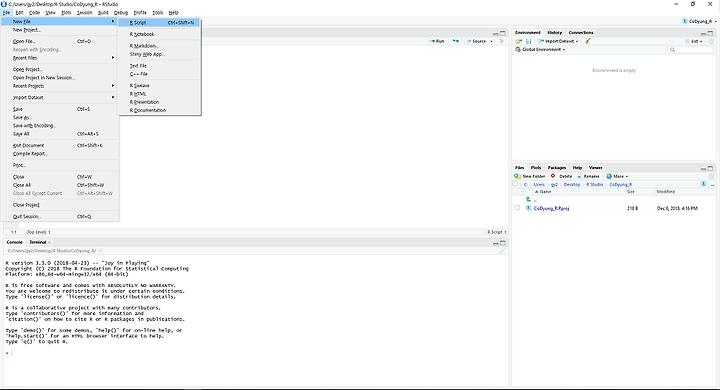The width and height of the screenshot is (720, 390).
Task: Tick the checkbox beside CoDyung_R.Rproj
Action: click(x=518, y=208)
